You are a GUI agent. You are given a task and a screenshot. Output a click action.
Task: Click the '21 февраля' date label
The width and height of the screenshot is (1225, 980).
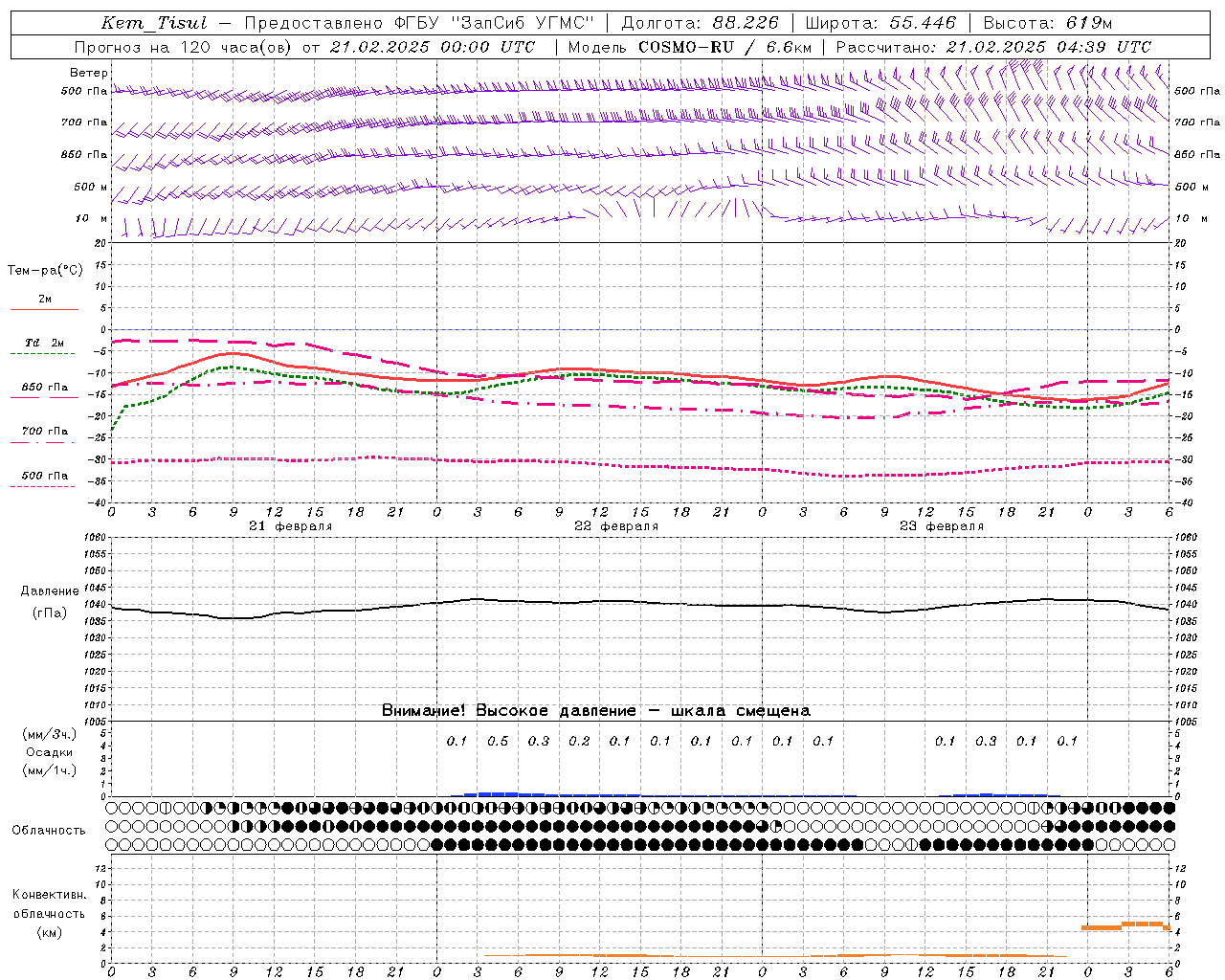coord(291,526)
